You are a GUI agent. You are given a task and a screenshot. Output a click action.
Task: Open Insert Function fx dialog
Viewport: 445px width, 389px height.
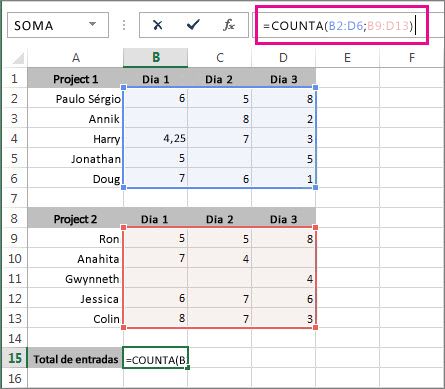click(229, 25)
